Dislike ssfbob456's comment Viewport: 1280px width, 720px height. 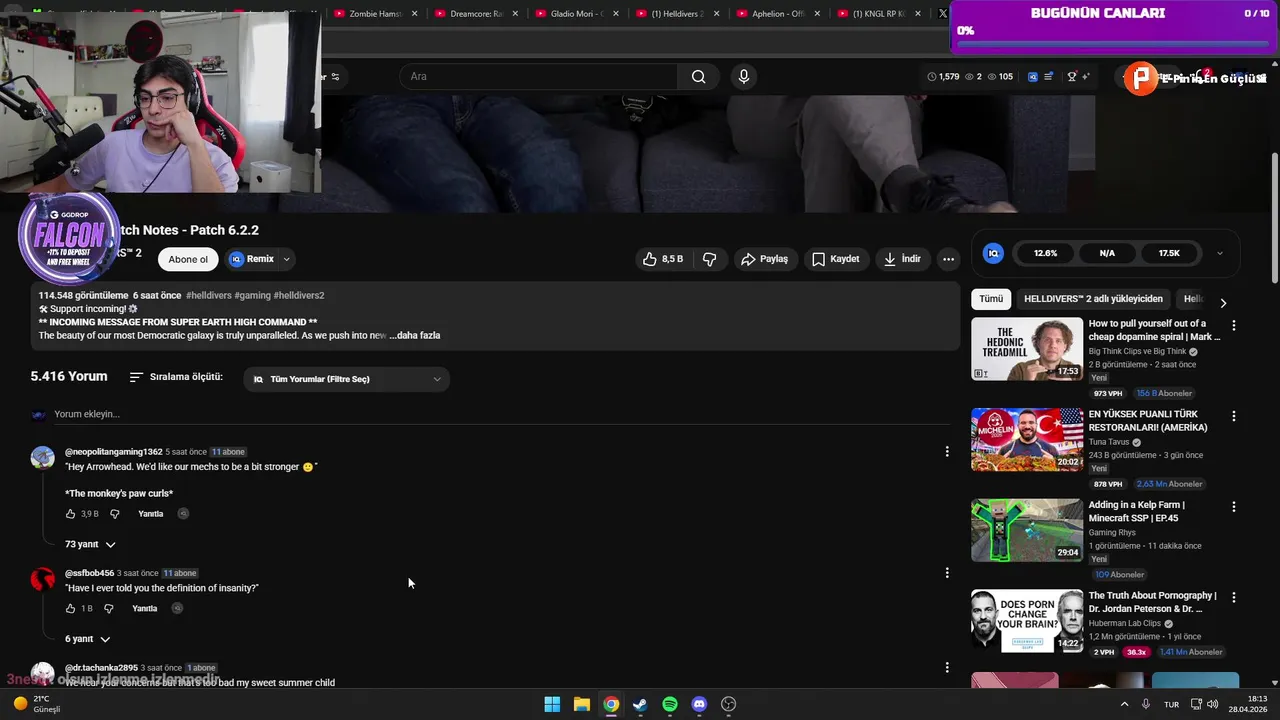[109, 608]
